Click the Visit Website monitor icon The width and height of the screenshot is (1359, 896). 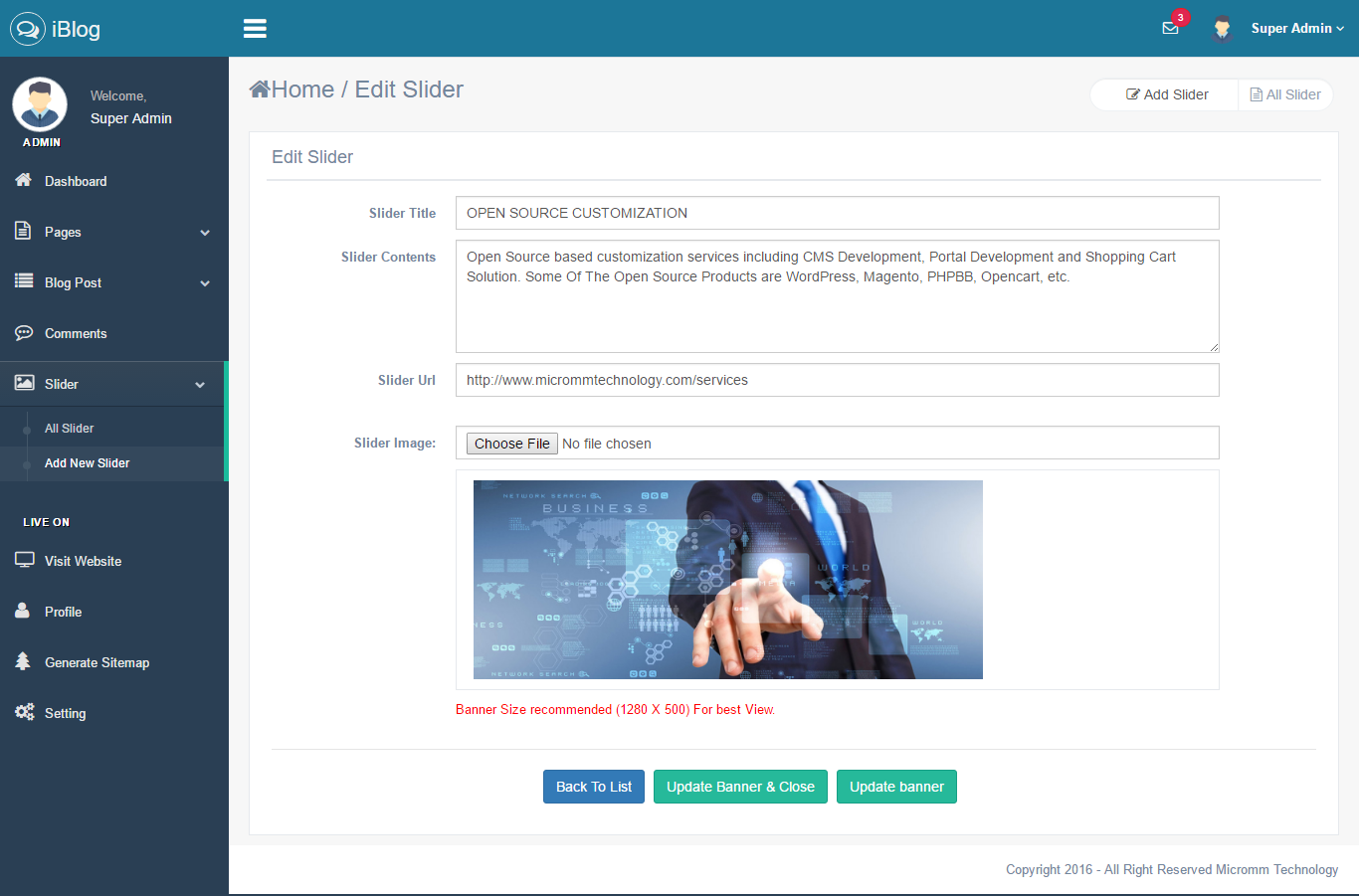[24, 560]
